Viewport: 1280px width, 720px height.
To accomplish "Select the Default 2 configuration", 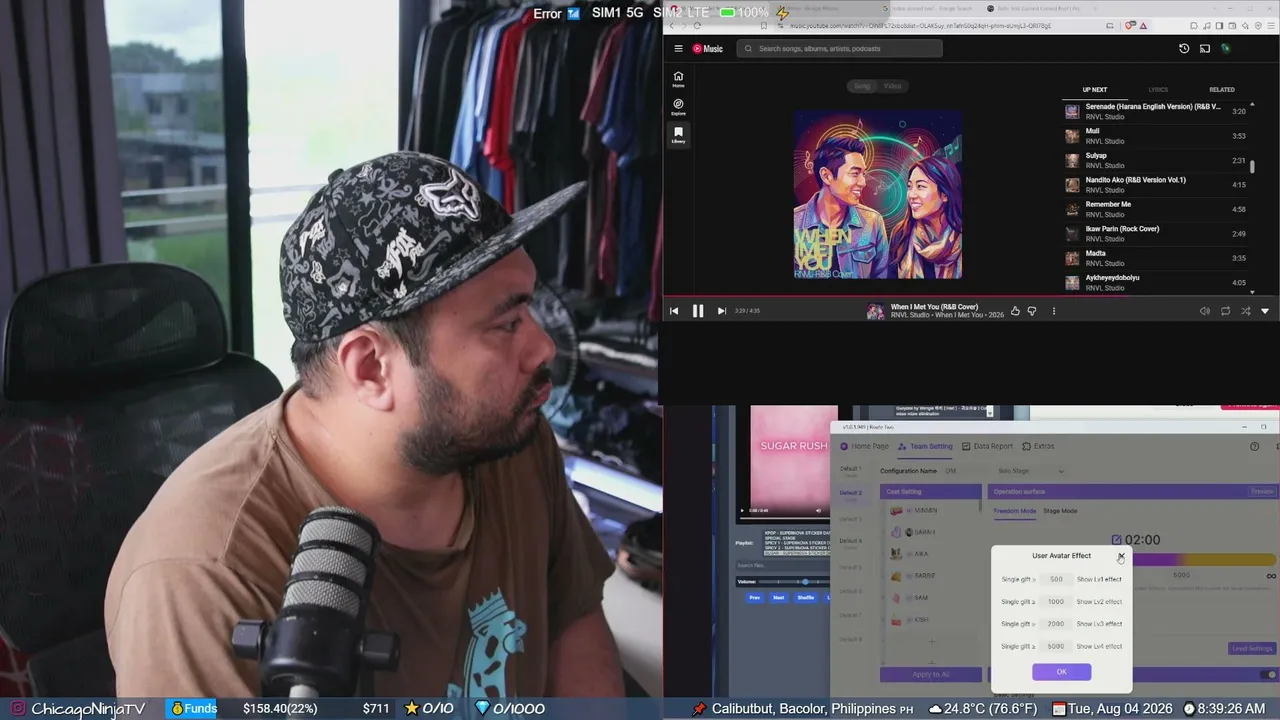I will [850, 493].
